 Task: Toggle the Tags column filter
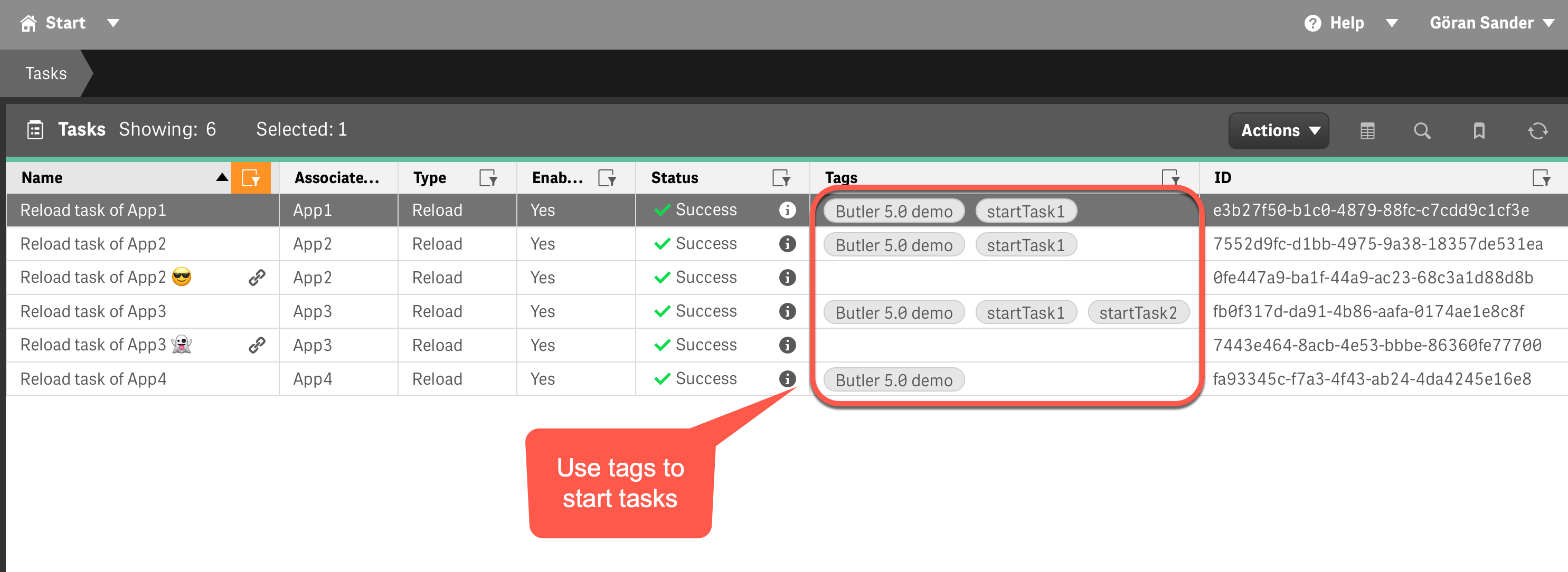tap(1170, 177)
